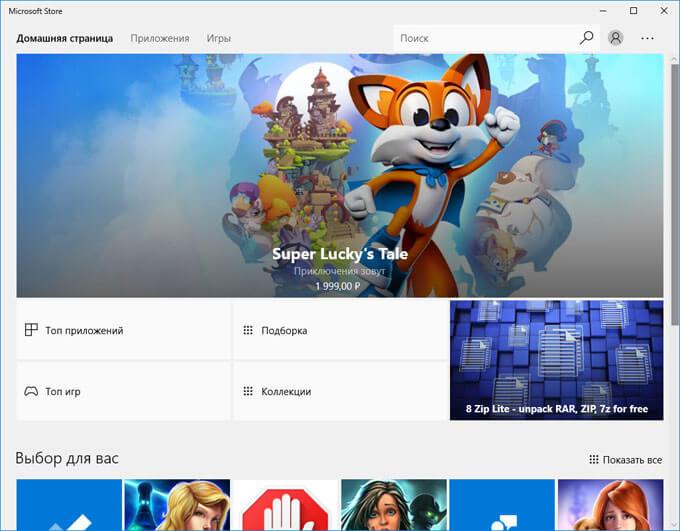
Task: Open the blonde woman game tile
Action: [177, 505]
